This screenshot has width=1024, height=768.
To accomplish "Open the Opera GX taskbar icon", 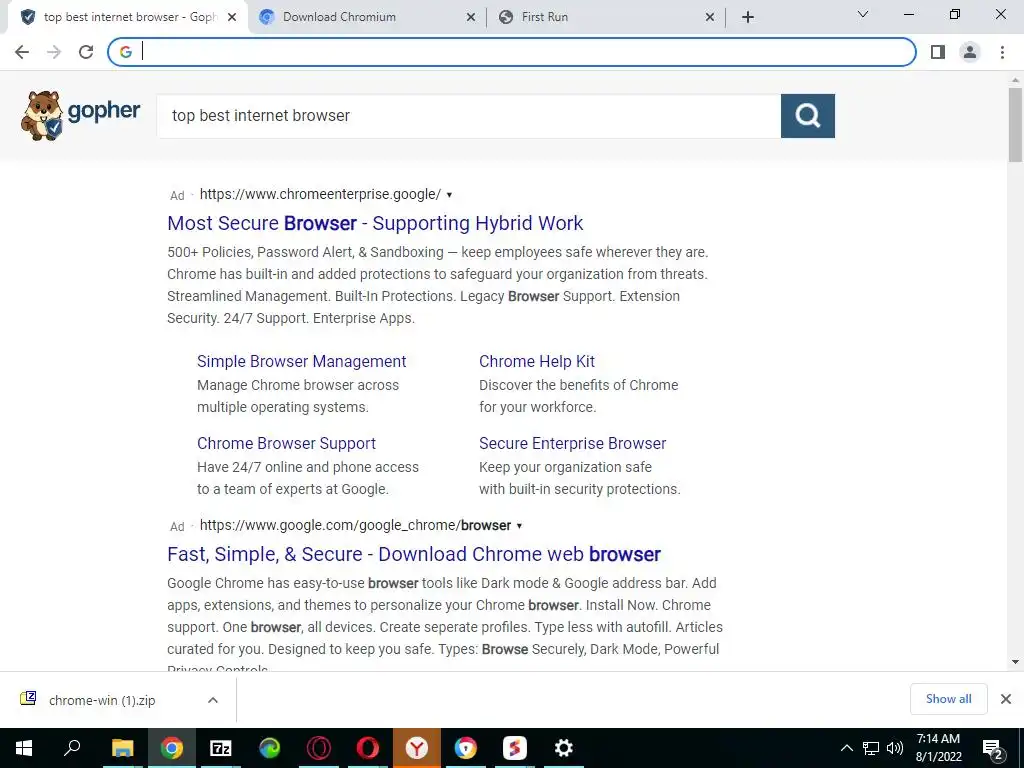I will coord(319,748).
